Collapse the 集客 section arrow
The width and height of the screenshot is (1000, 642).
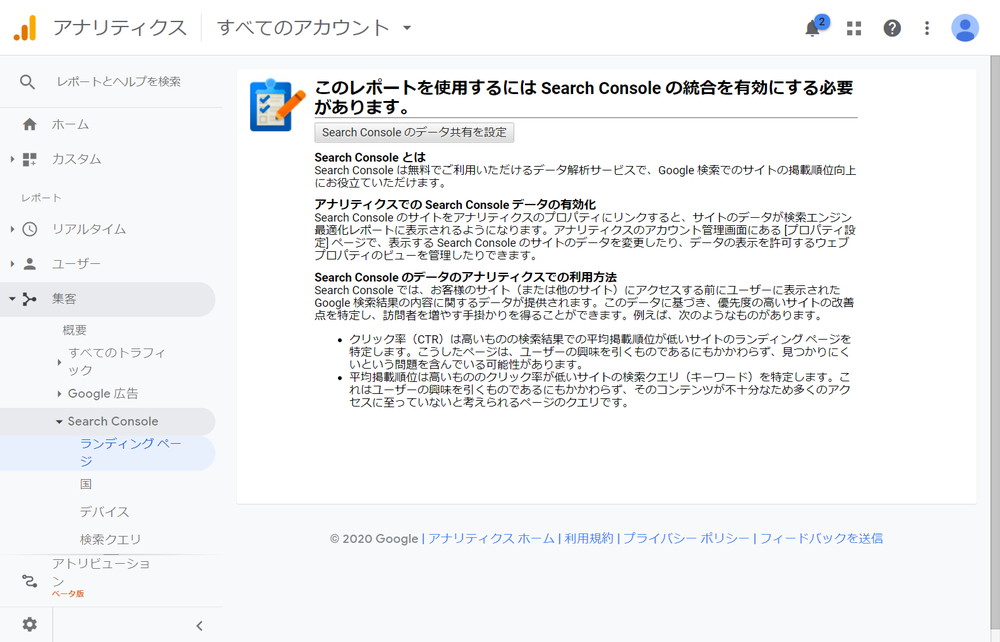pos(12,298)
